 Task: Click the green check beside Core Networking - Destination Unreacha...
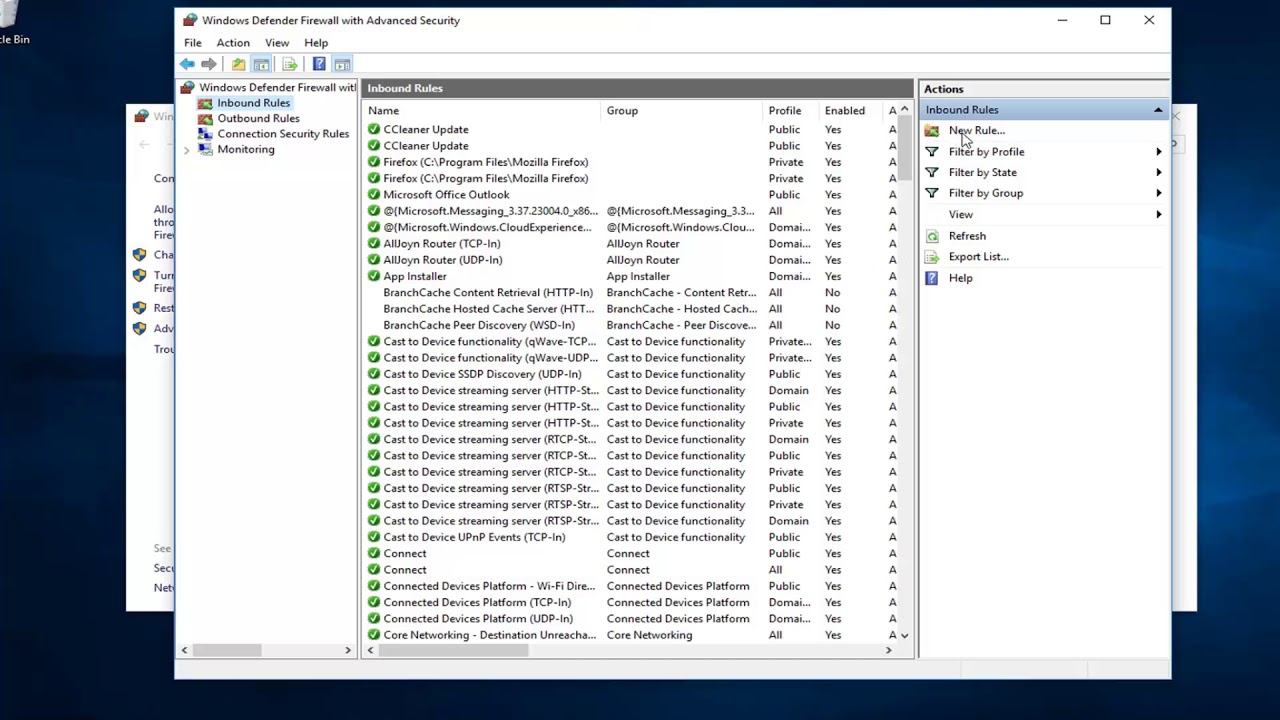coord(374,635)
